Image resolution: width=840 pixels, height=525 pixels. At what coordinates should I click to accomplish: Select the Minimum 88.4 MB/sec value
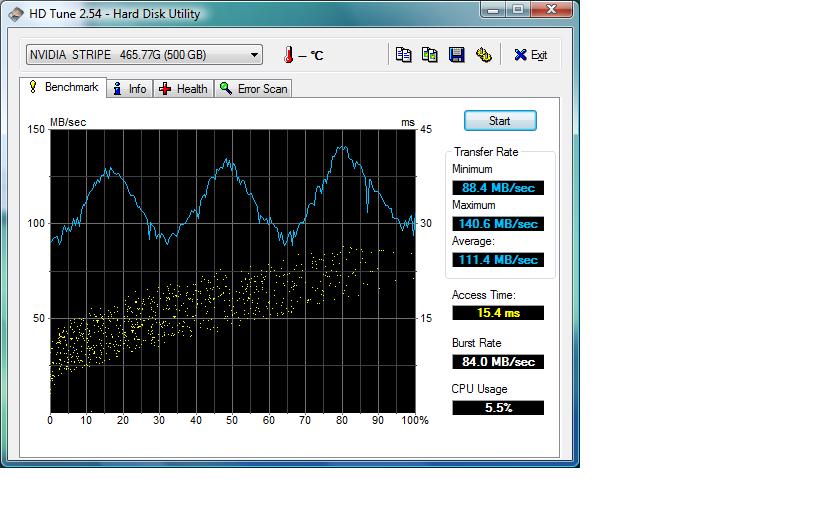pos(498,188)
